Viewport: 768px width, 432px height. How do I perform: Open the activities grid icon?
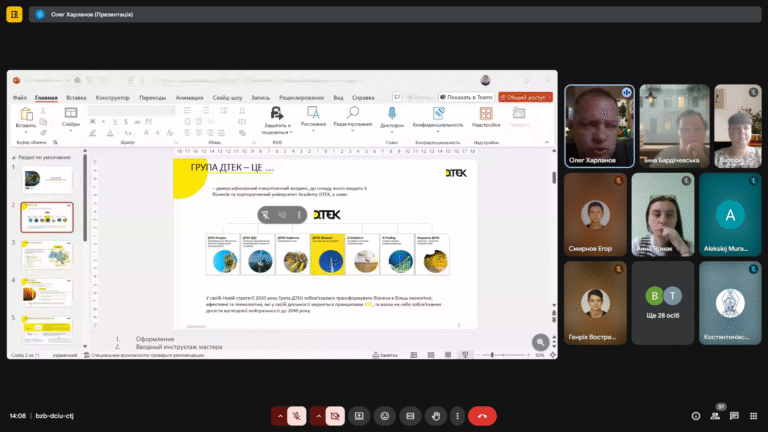pos(753,416)
